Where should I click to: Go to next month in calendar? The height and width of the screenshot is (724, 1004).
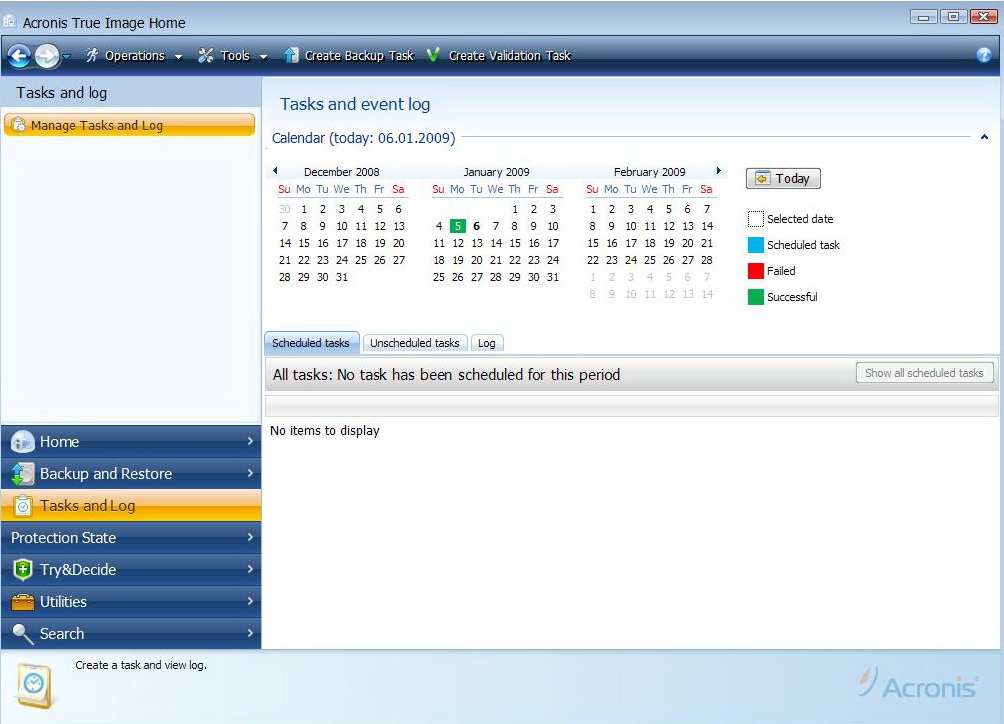tap(718, 170)
